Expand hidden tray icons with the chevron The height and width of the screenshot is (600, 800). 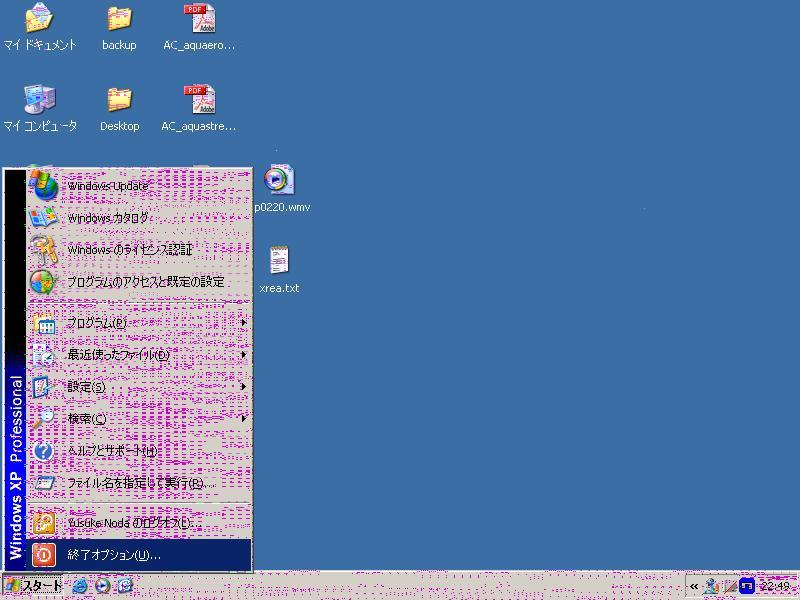tap(694, 586)
